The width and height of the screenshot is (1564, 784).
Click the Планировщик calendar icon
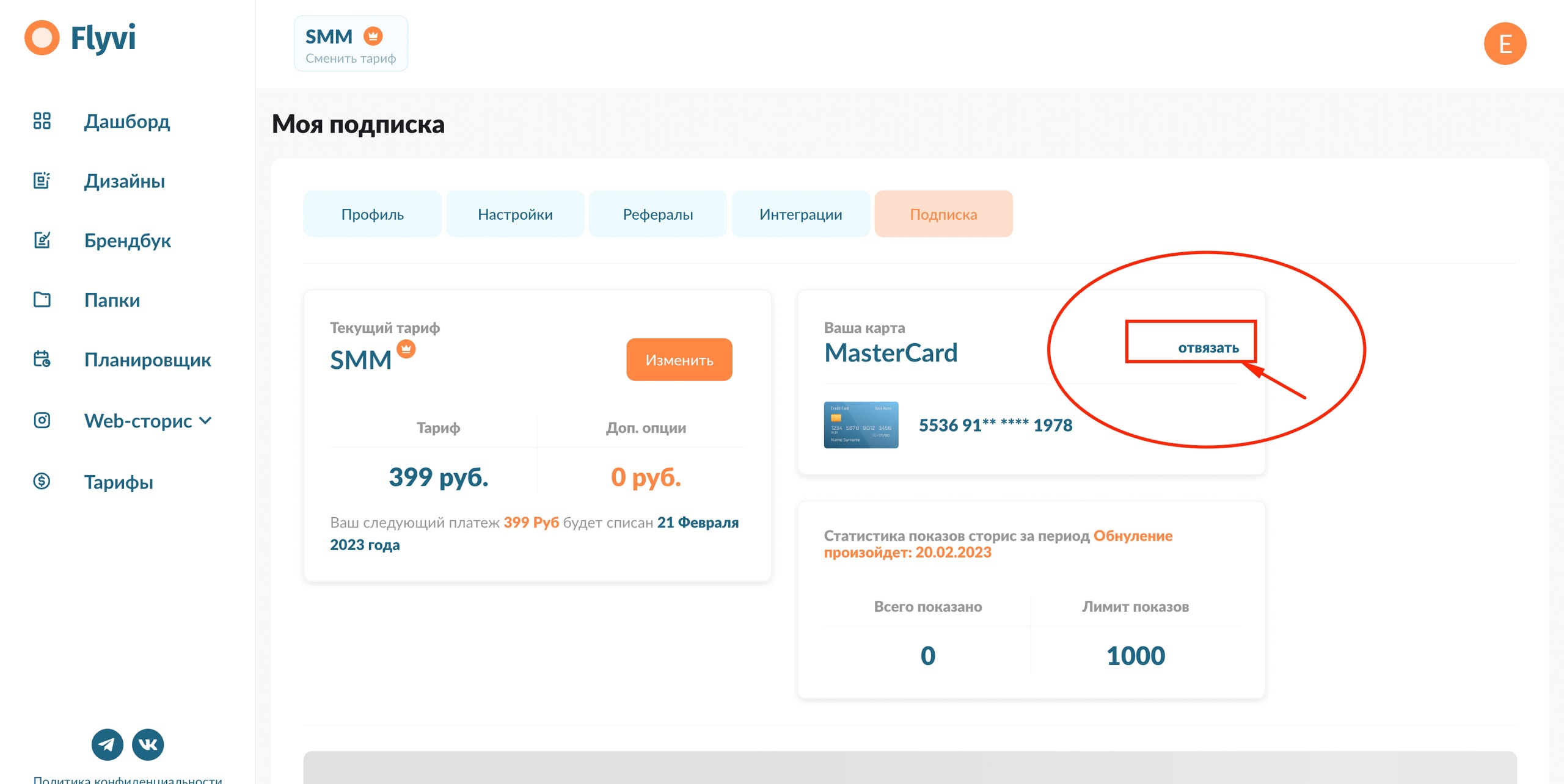pos(42,359)
